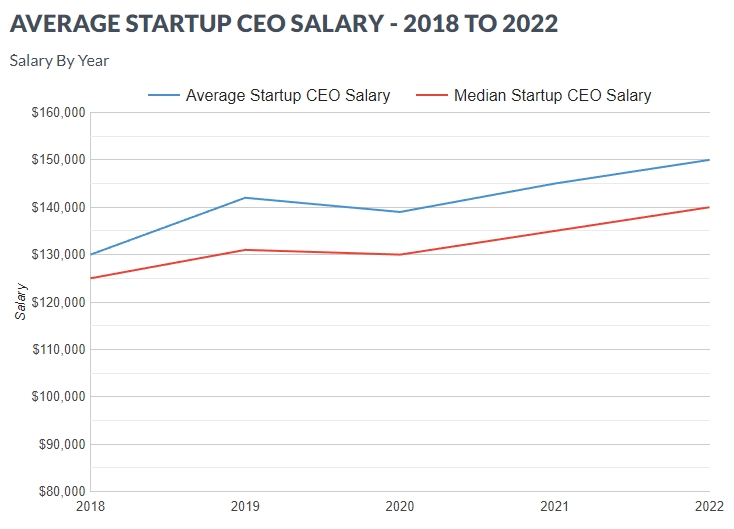The image size is (734, 529).
Task: Click the $150,000 y-axis label
Action: point(59,160)
